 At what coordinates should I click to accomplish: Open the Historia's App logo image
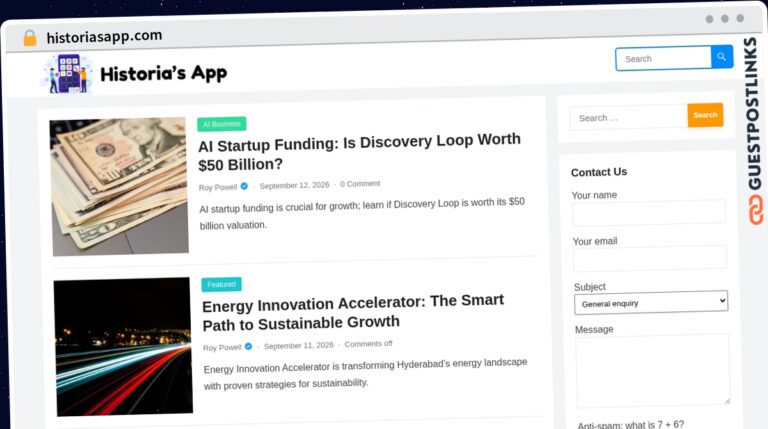coord(67,74)
